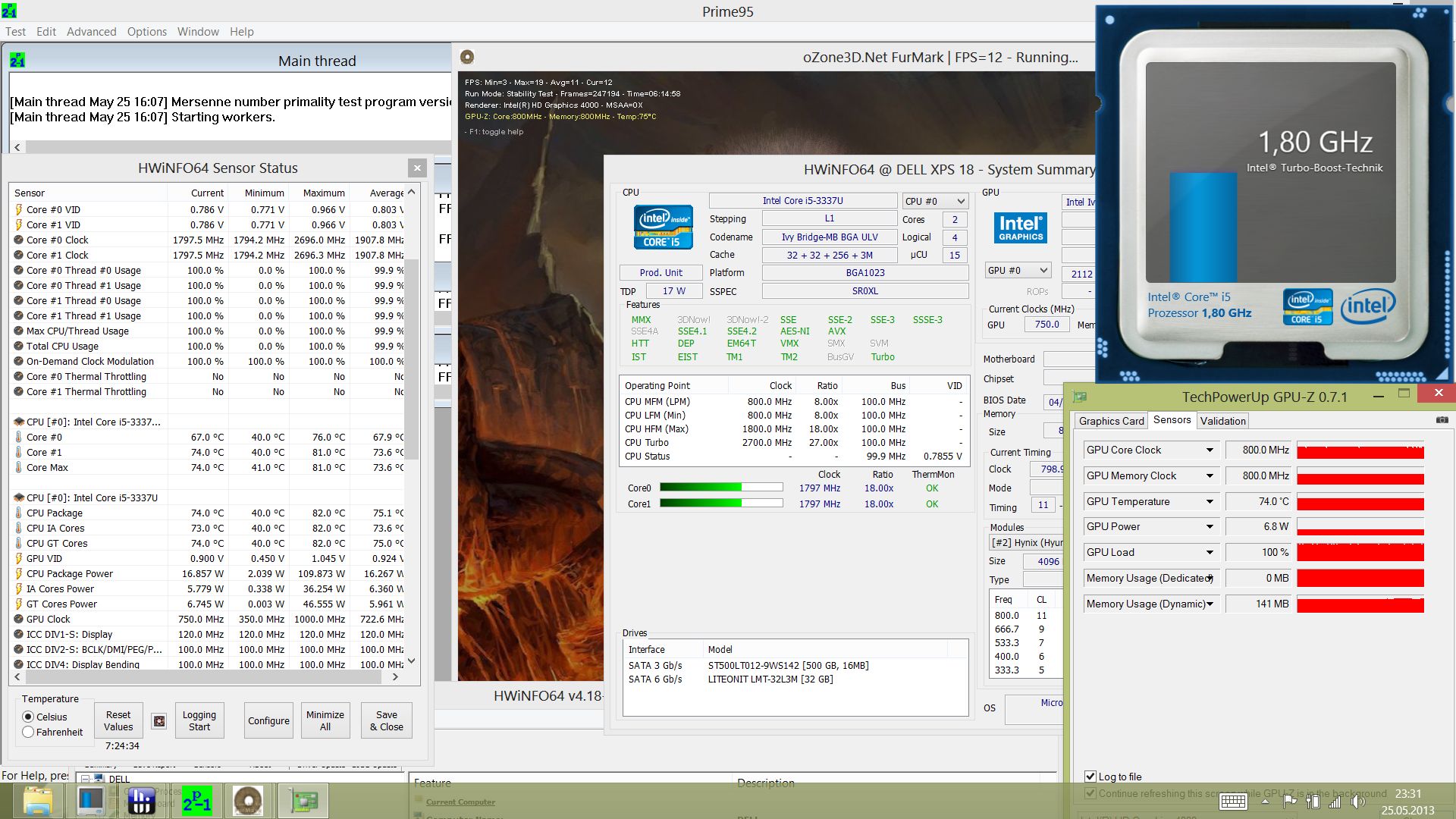Switch to the Validation tab in GPU-Z
Image resolution: width=1456 pixels, height=819 pixels.
coord(1222,421)
